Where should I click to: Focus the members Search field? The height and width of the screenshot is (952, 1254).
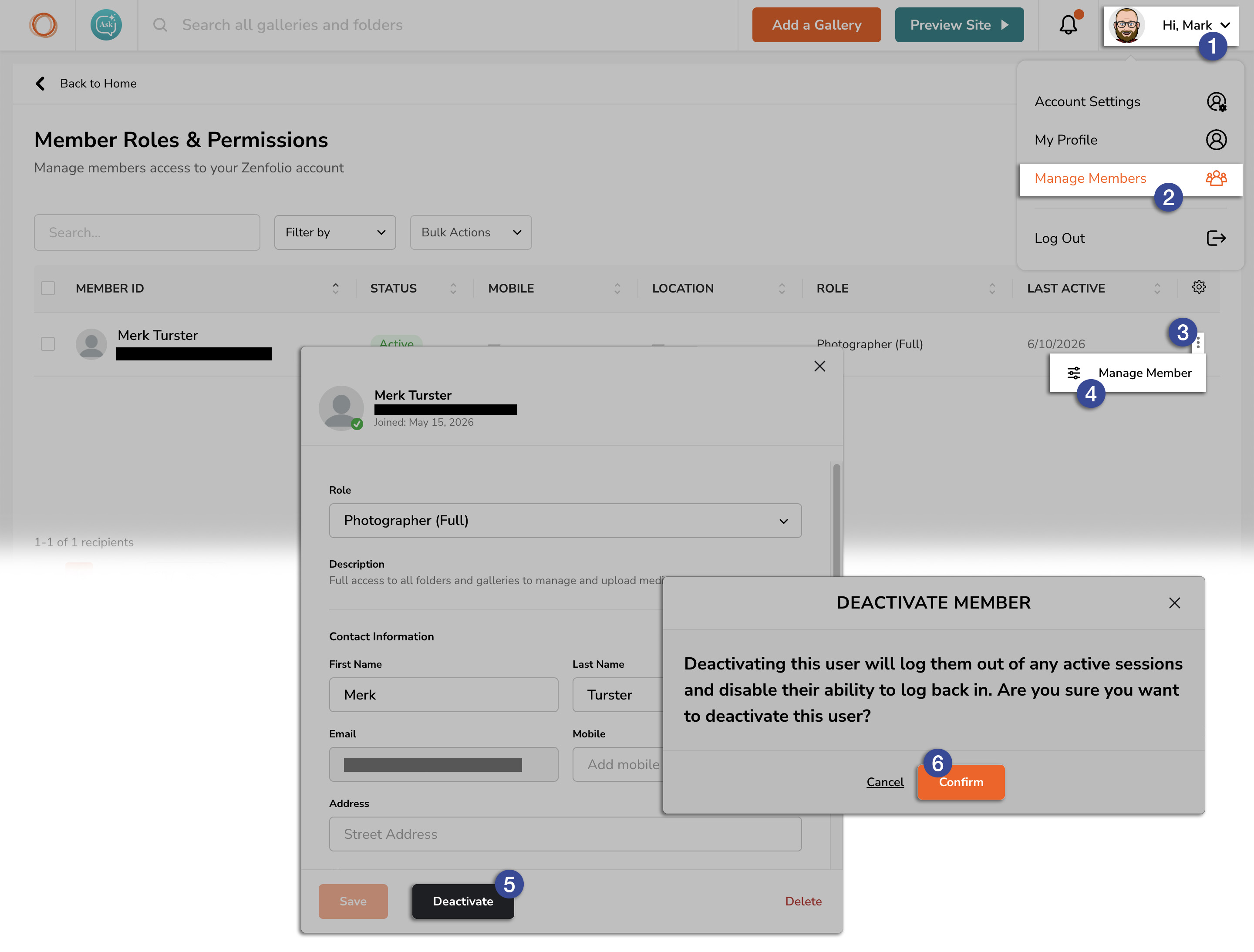147,232
